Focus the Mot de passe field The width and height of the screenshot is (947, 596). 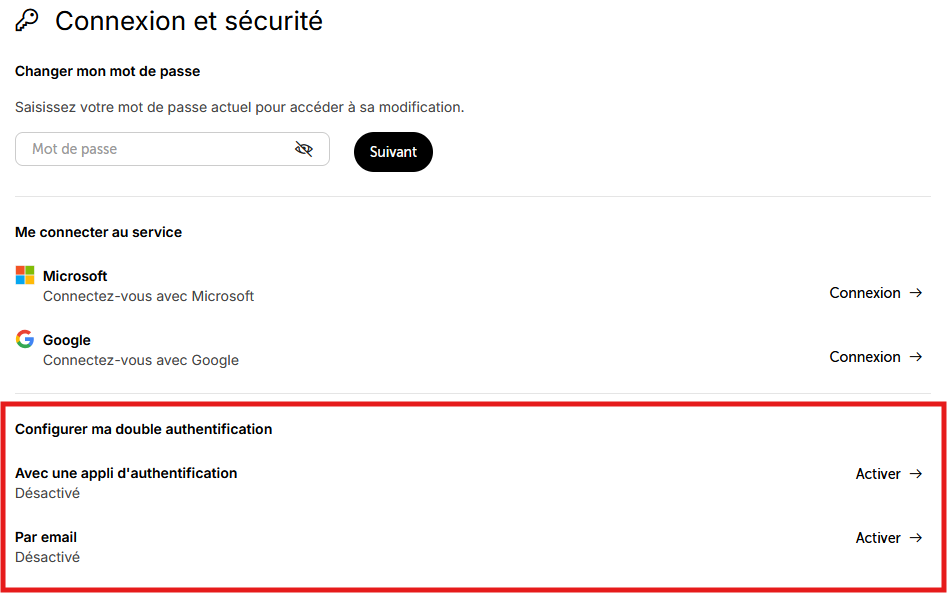tap(172, 149)
